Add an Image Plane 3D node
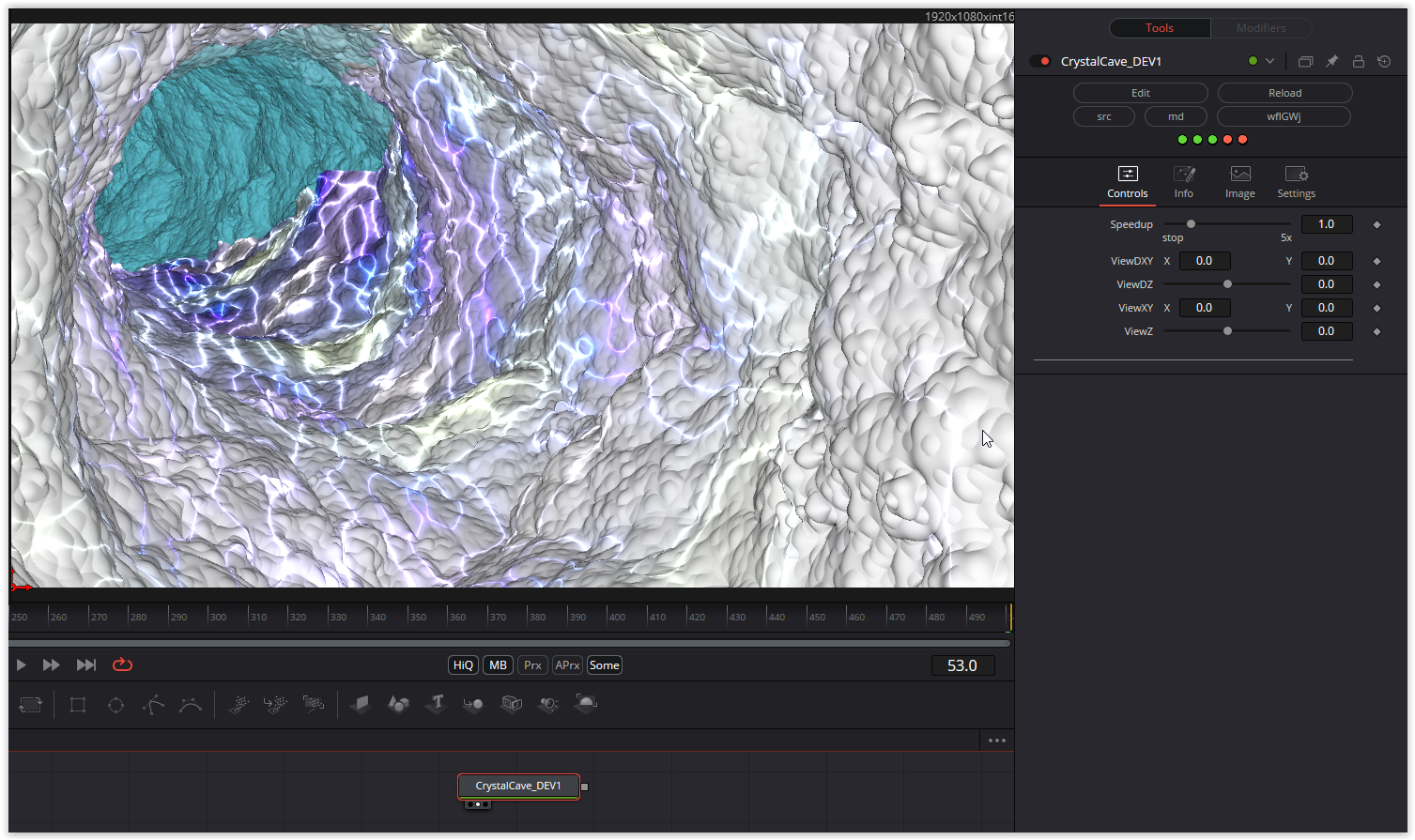This screenshot has height=840, width=1415. pos(361,704)
